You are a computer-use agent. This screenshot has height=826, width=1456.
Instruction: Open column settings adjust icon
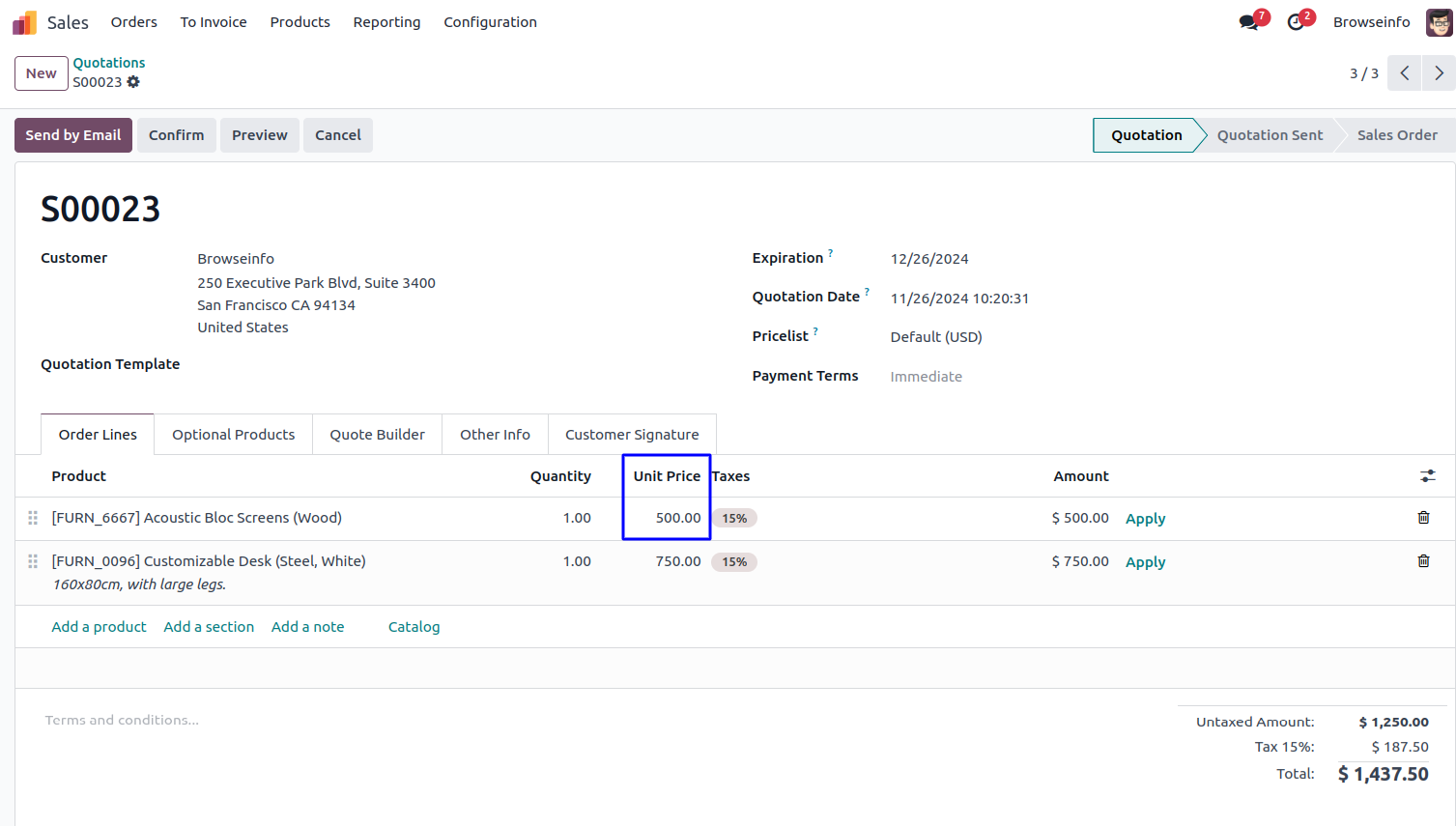pos(1427,476)
